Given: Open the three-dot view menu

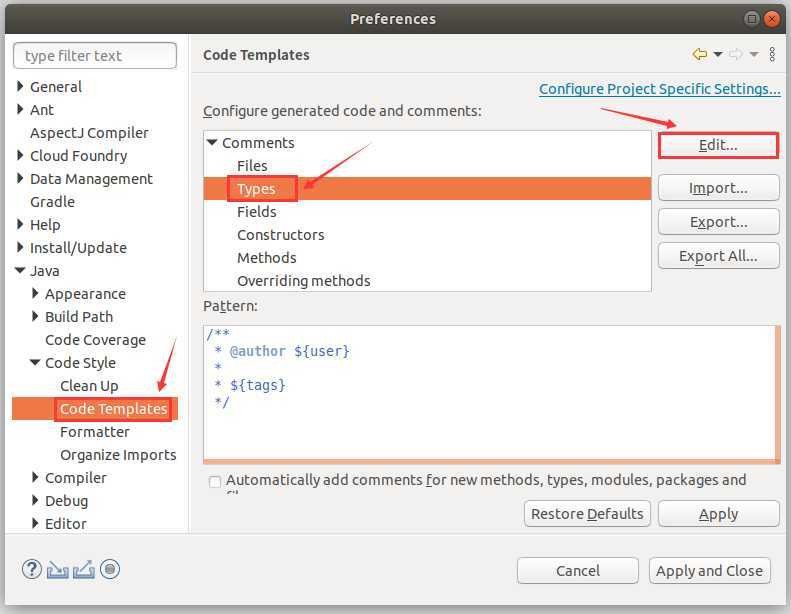Looking at the screenshot, I should pos(772,55).
